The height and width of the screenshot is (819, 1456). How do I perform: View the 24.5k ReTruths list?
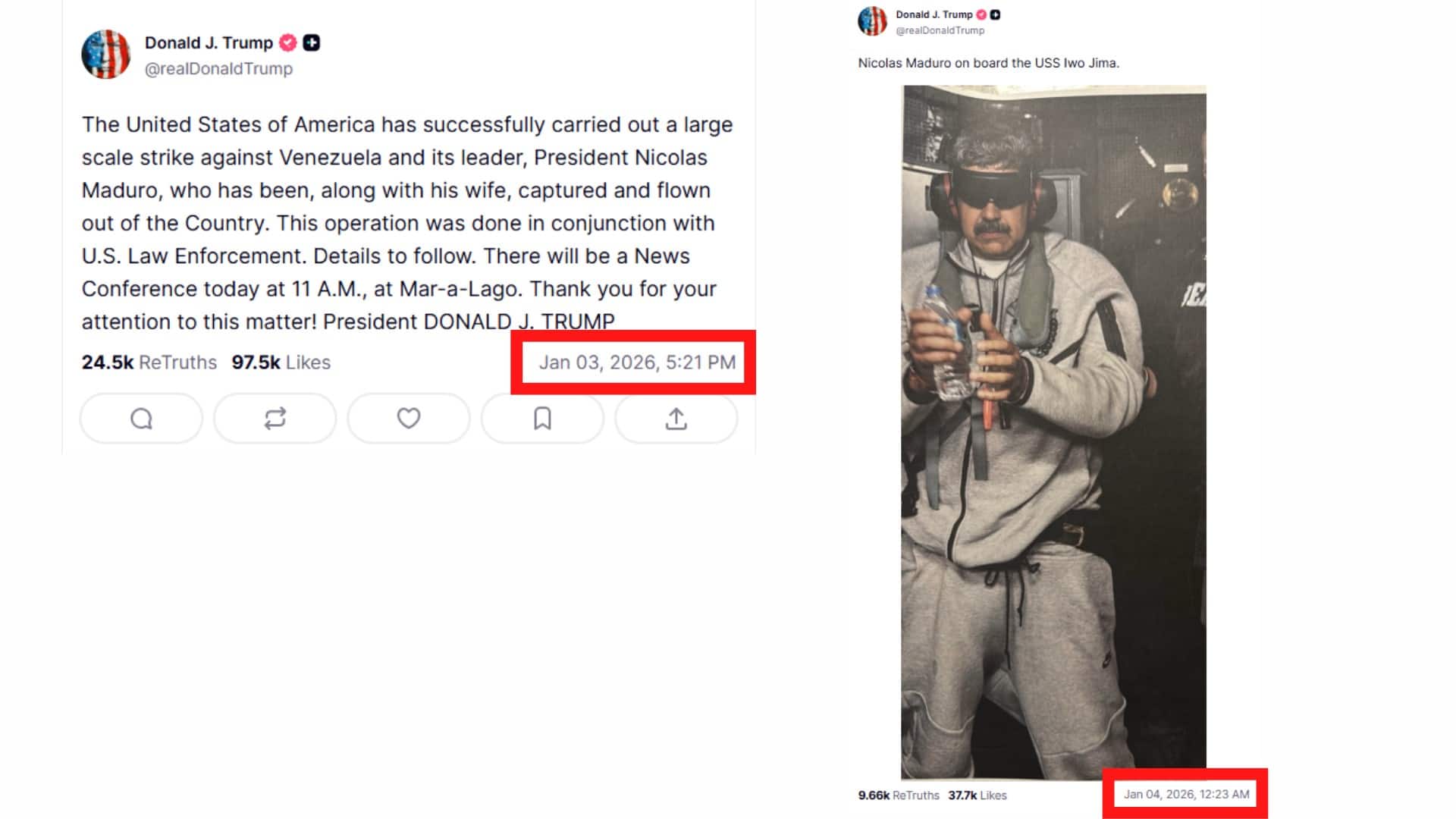click(149, 362)
